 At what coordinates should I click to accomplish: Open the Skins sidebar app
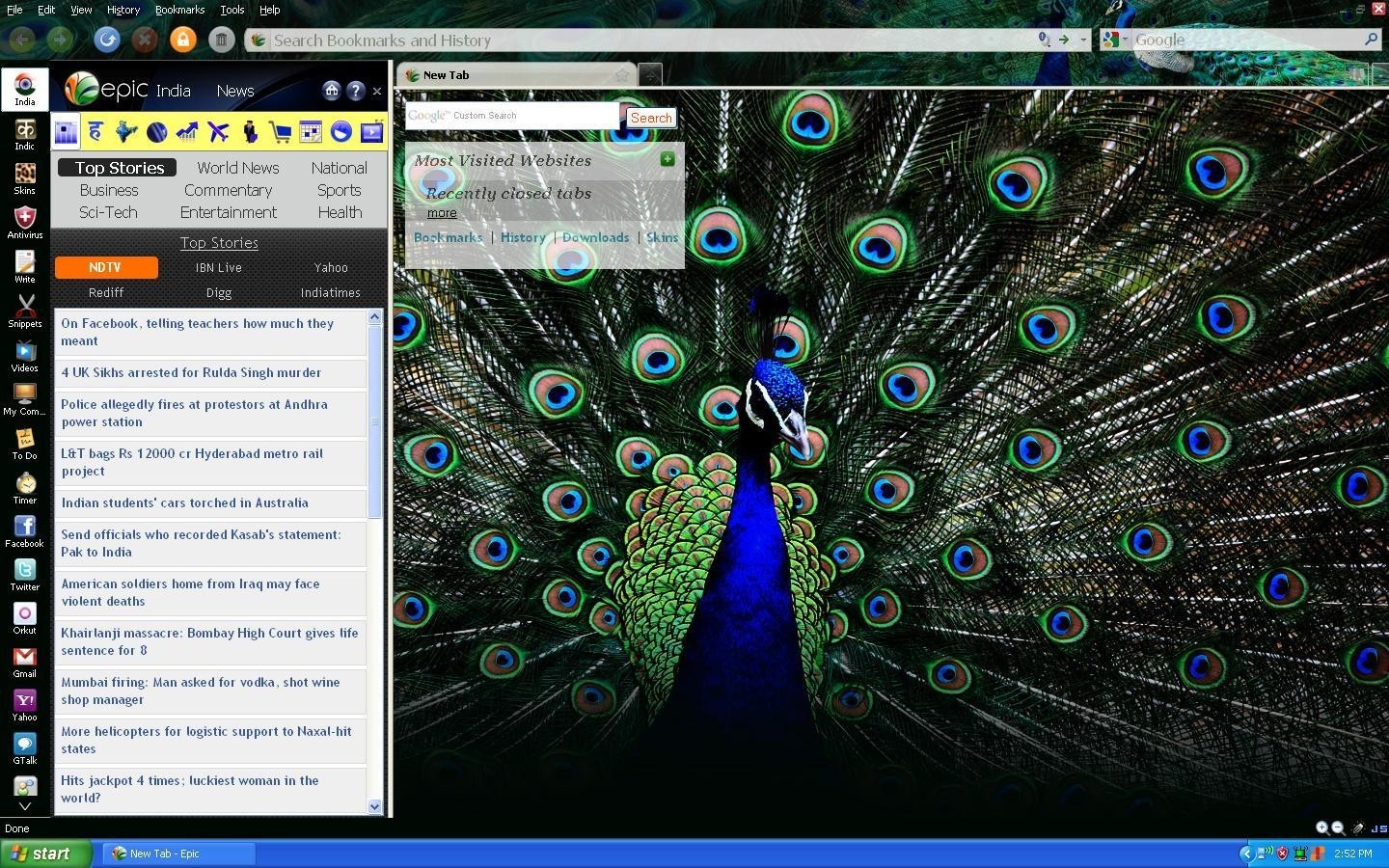(x=24, y=176)
